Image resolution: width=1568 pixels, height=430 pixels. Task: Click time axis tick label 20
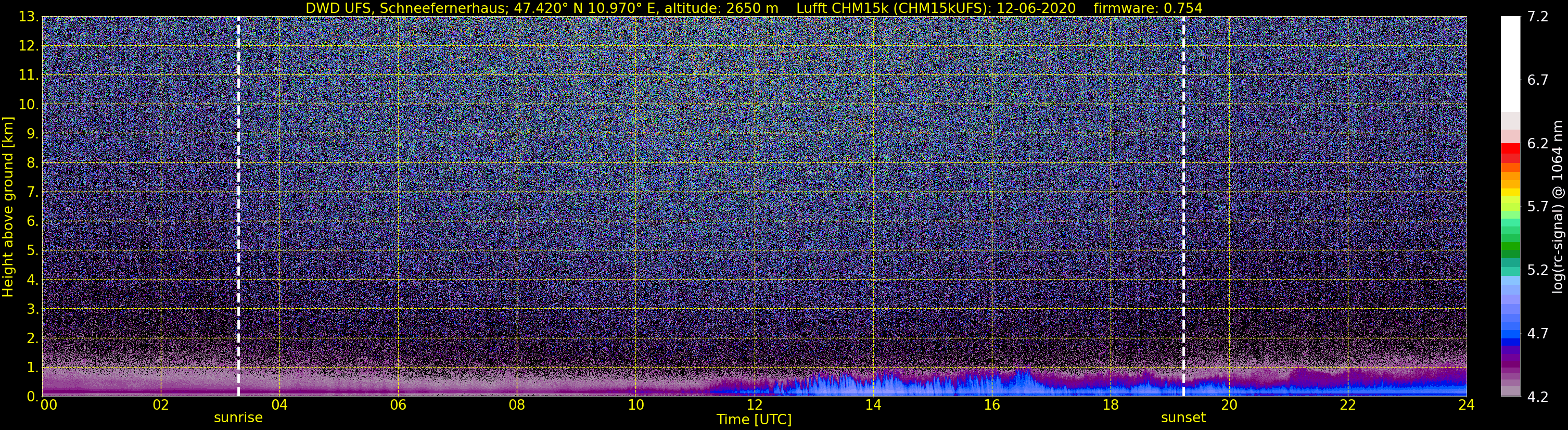point(1229,406)
